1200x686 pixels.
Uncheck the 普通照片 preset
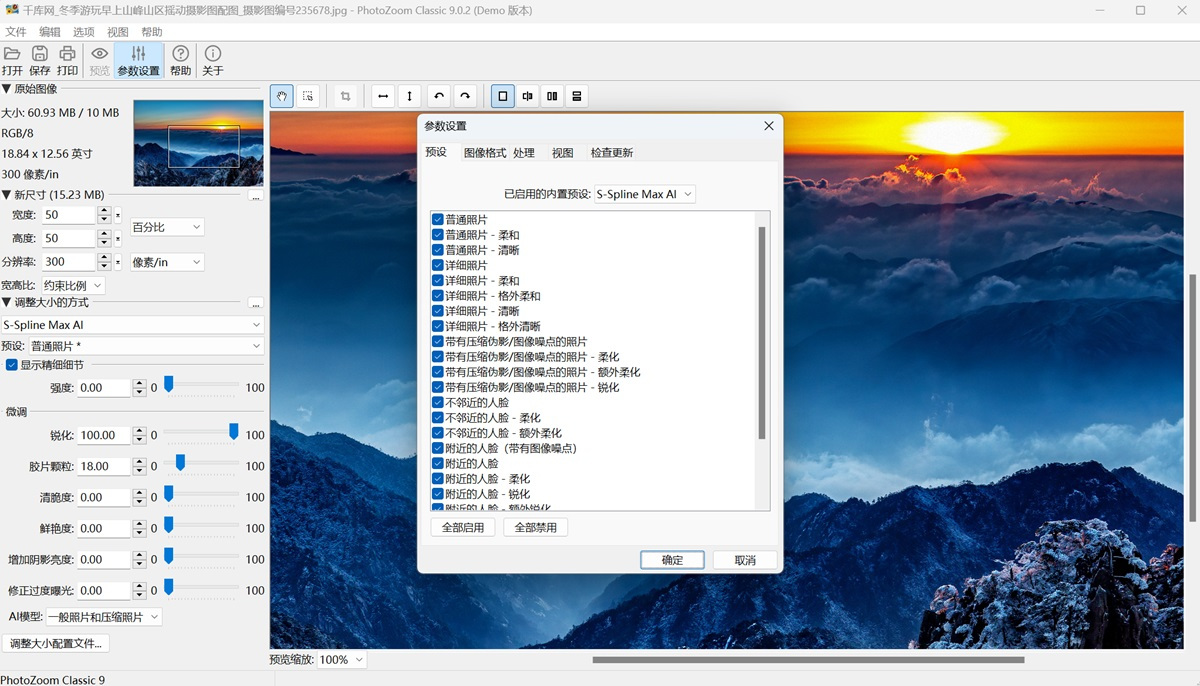(x=437, y=219)
